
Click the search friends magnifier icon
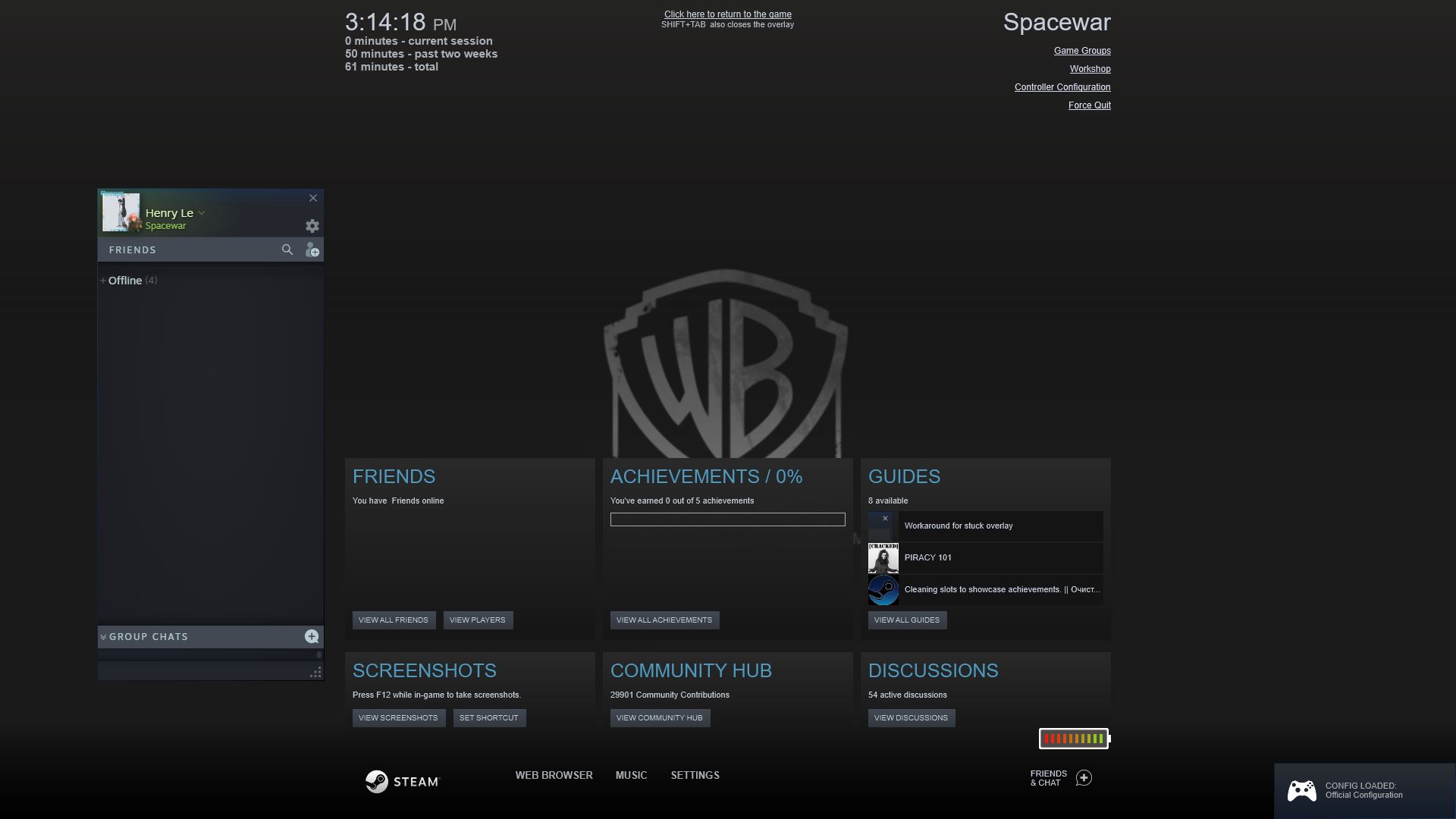coord(287,249)
